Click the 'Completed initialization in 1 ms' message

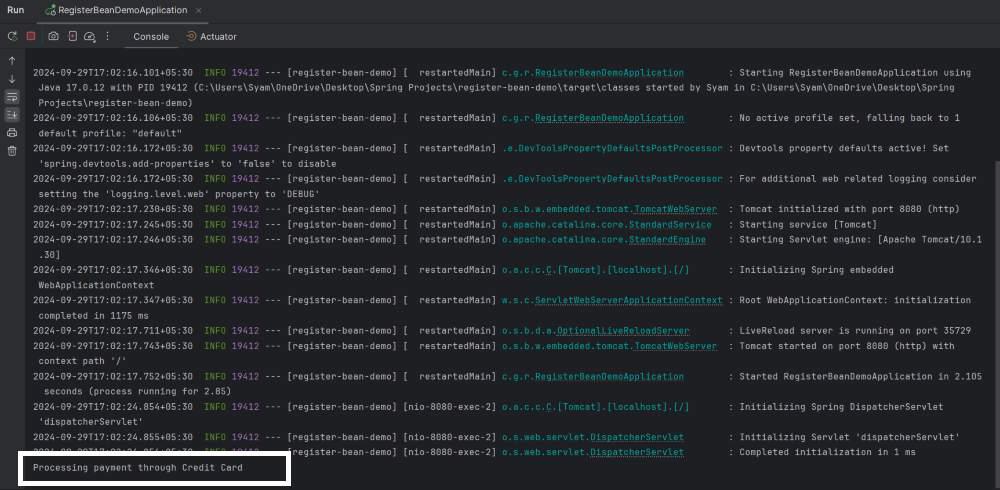(x=827, y=452)
